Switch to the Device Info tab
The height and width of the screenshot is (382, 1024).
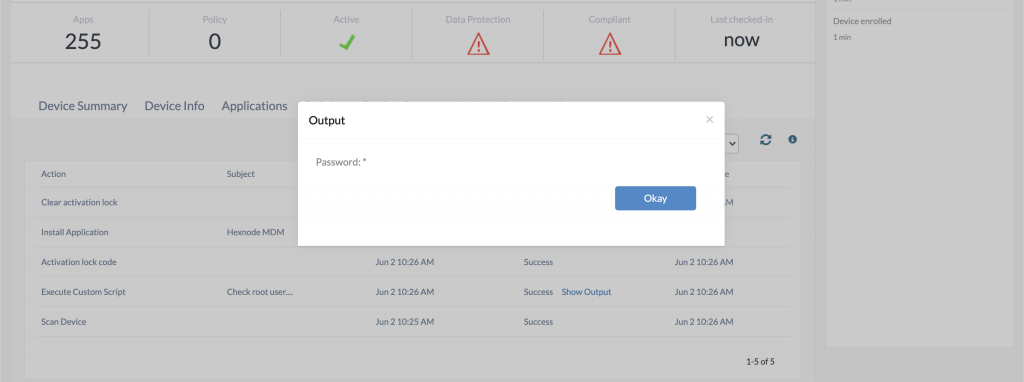(174, 106)
